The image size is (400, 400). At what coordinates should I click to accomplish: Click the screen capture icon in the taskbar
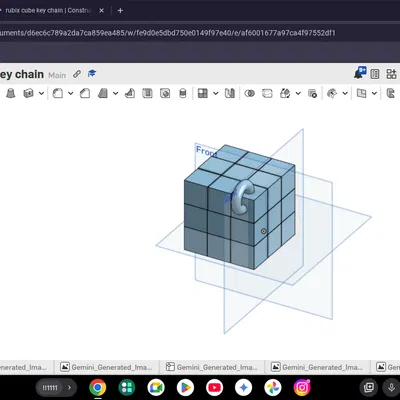(369, 387)
